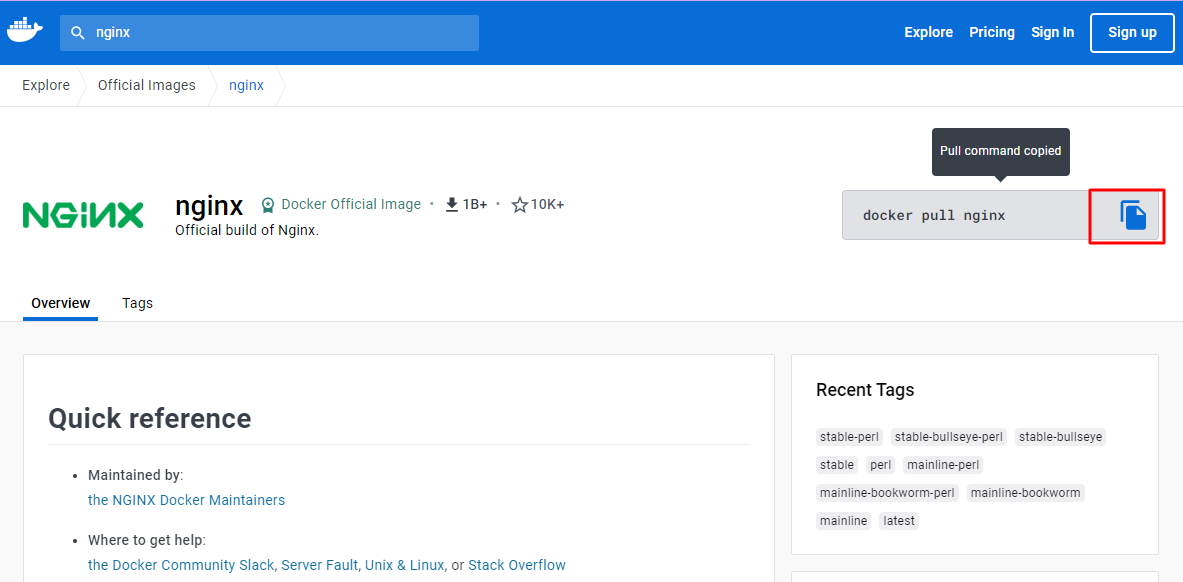
Task: Copy the docker pull command
Action: tap(1132, 215)
